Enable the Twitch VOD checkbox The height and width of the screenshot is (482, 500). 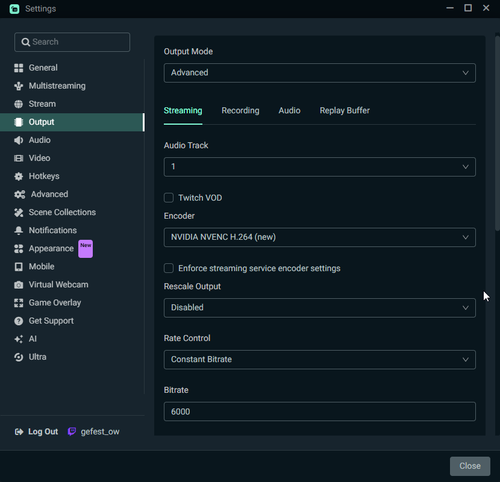pos(169,198)
